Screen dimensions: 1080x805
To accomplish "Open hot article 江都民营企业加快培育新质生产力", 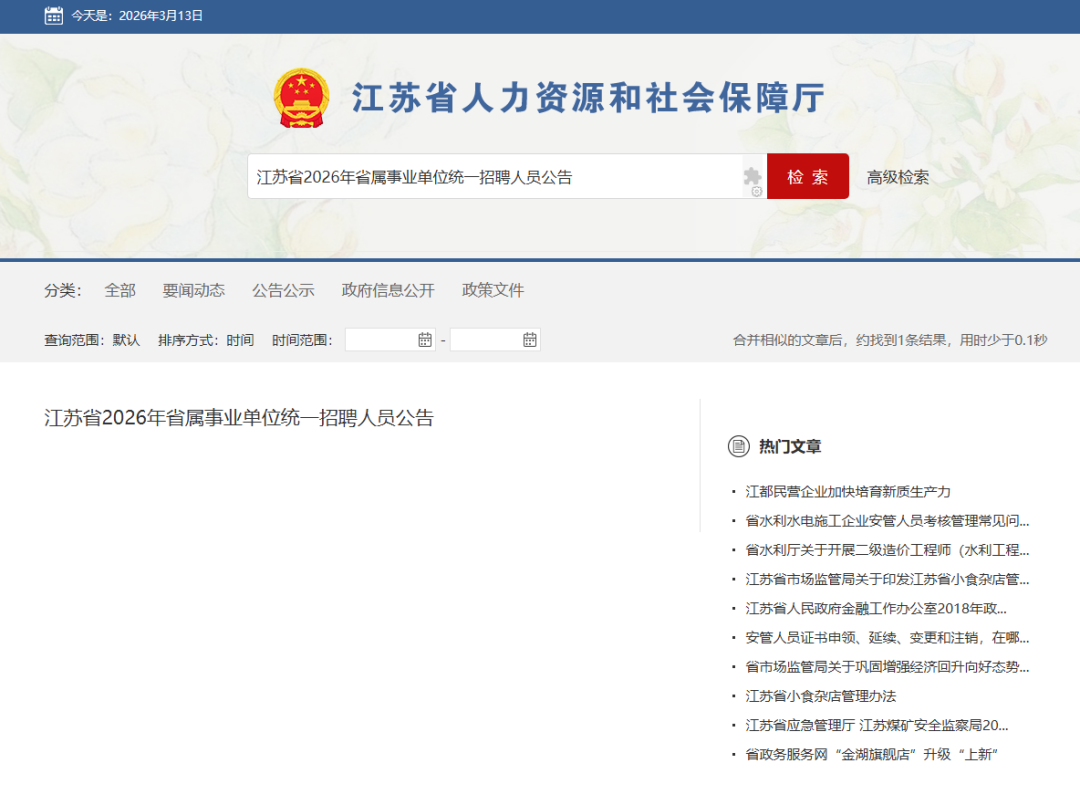I will coord(847,492).
